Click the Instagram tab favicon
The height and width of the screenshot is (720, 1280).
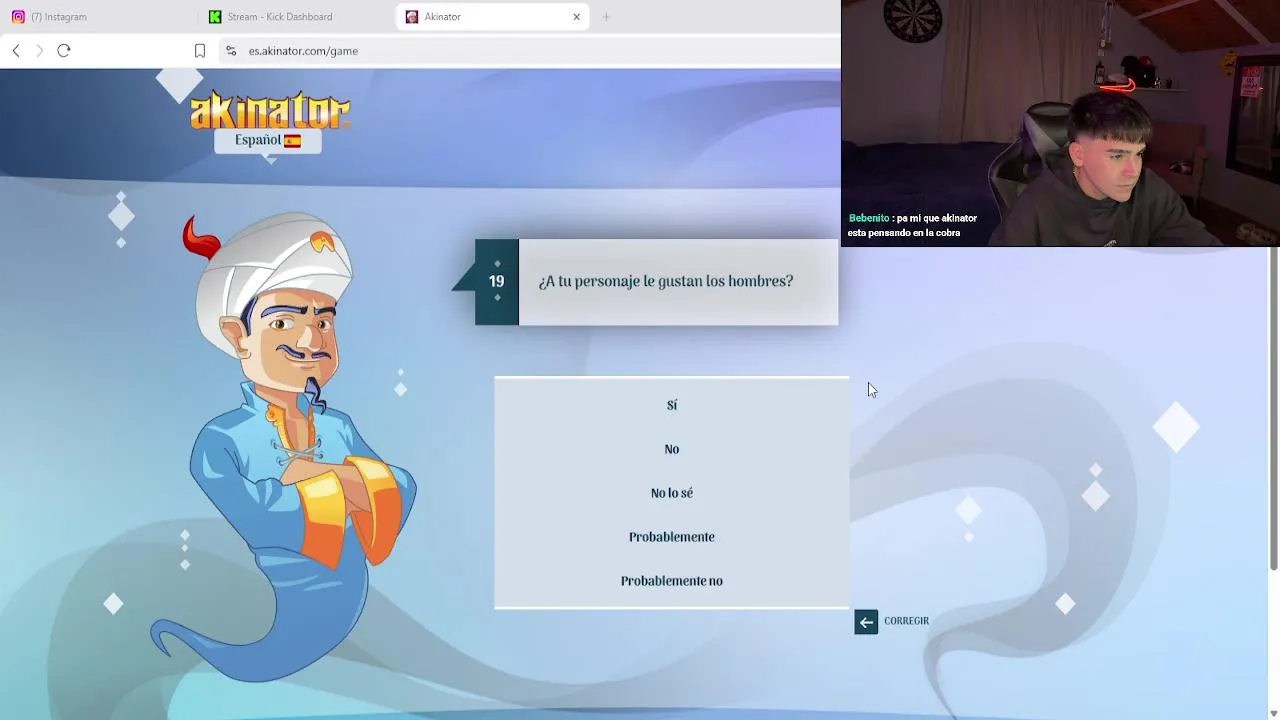(18, 17)
